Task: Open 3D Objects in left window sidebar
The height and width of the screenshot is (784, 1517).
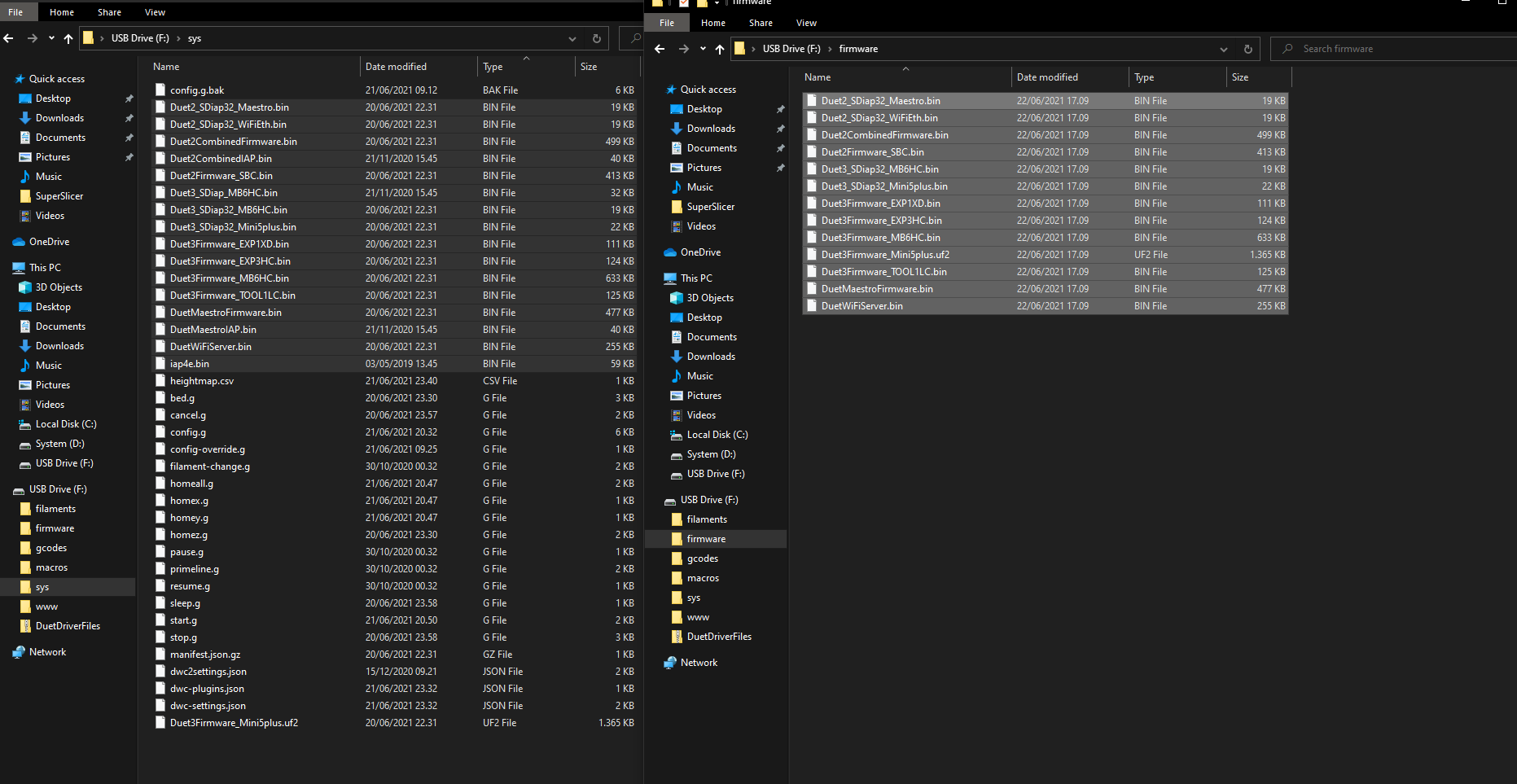Action: pos(59,287)
